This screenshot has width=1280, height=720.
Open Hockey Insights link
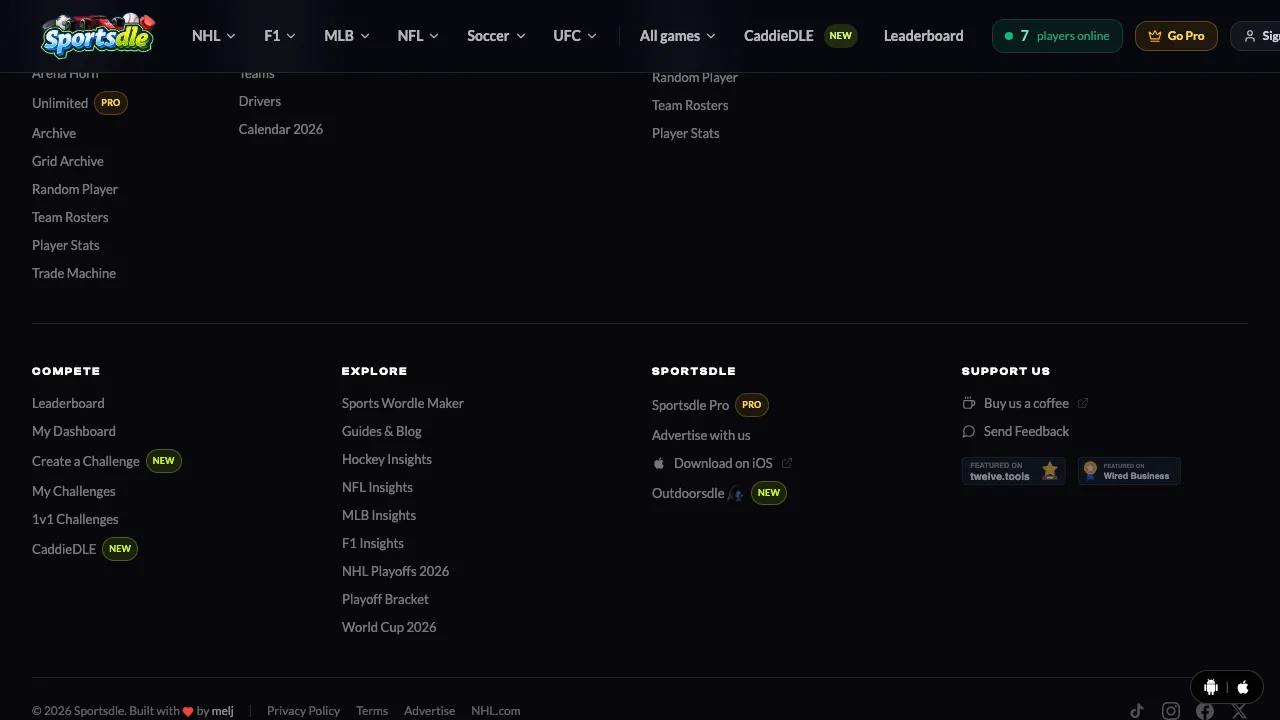coord(387,459)
